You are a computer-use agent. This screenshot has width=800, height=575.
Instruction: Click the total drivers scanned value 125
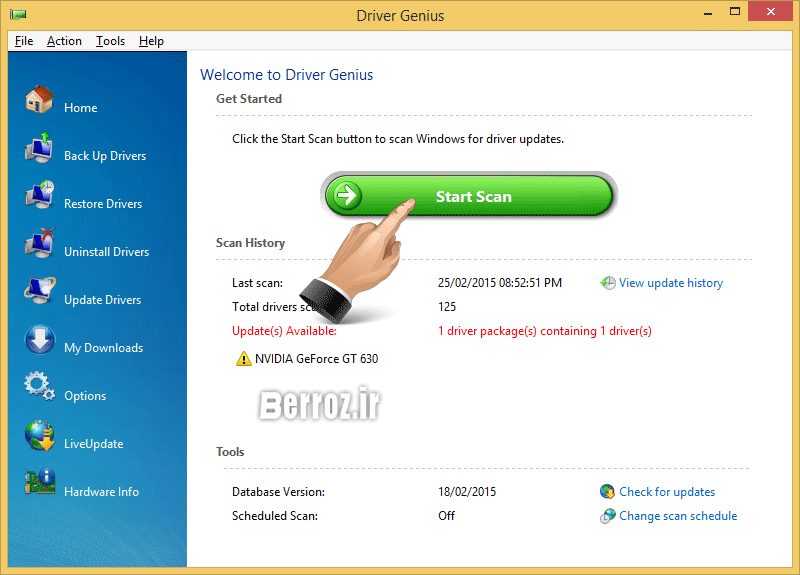pyautogui.click(x=447, y=307)
